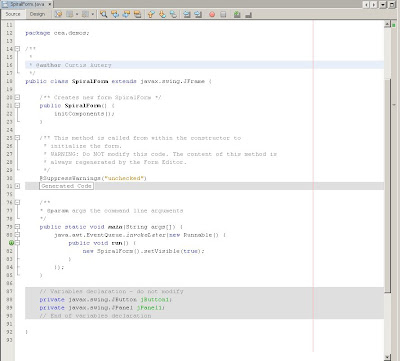400x361 pixels.
Task: Click Find Previous Occurrence icon
Action: click(x=115, y=14)
